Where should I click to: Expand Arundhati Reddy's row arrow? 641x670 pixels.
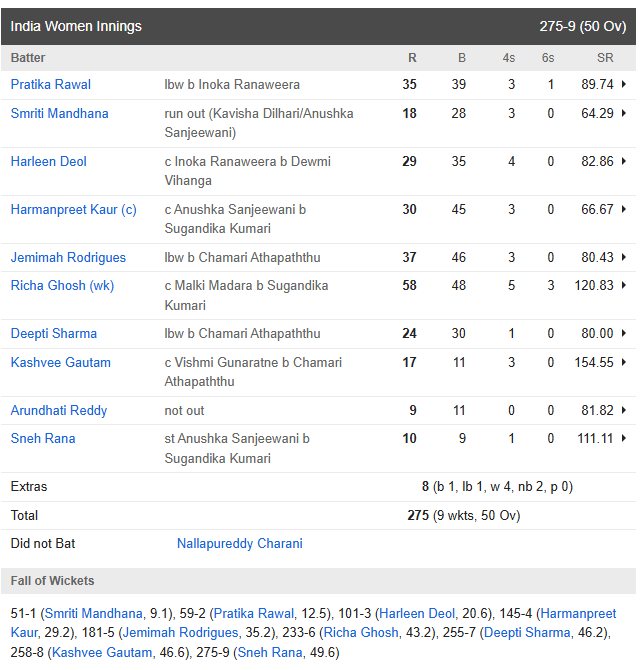[x=624, y=410]
